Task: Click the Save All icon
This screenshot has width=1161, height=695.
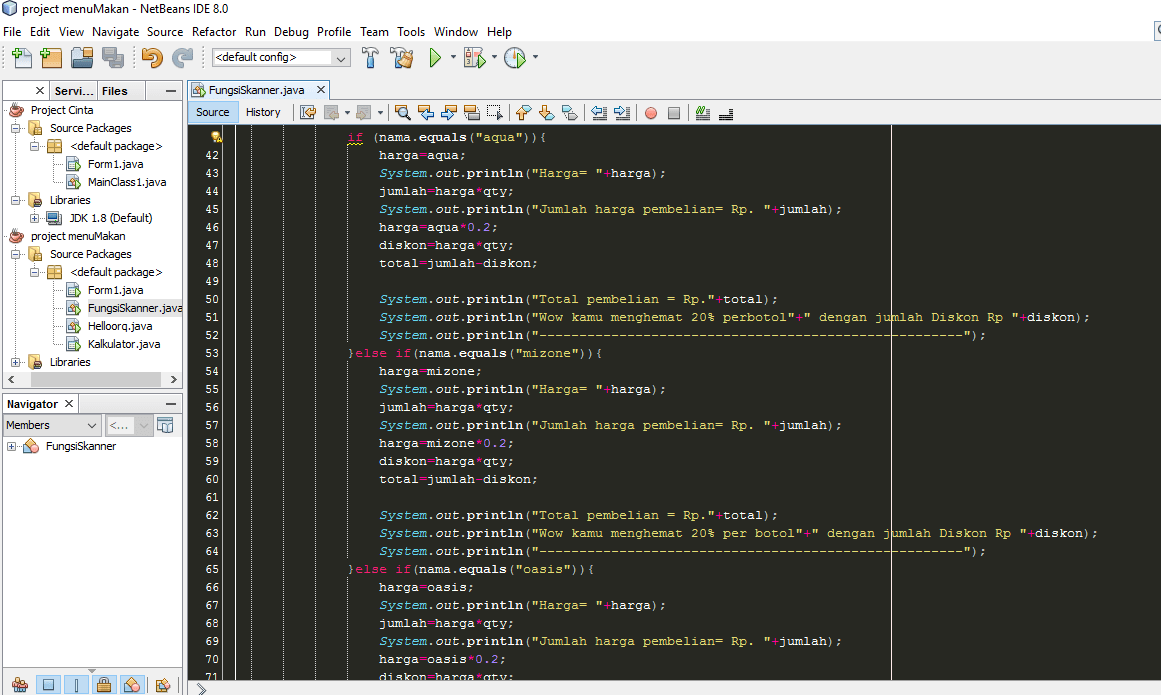Action: point(113,58)
